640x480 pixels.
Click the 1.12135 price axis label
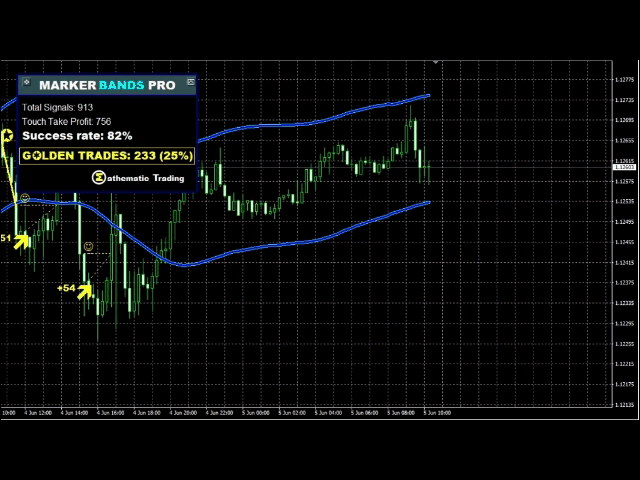[x=624, y=405]
